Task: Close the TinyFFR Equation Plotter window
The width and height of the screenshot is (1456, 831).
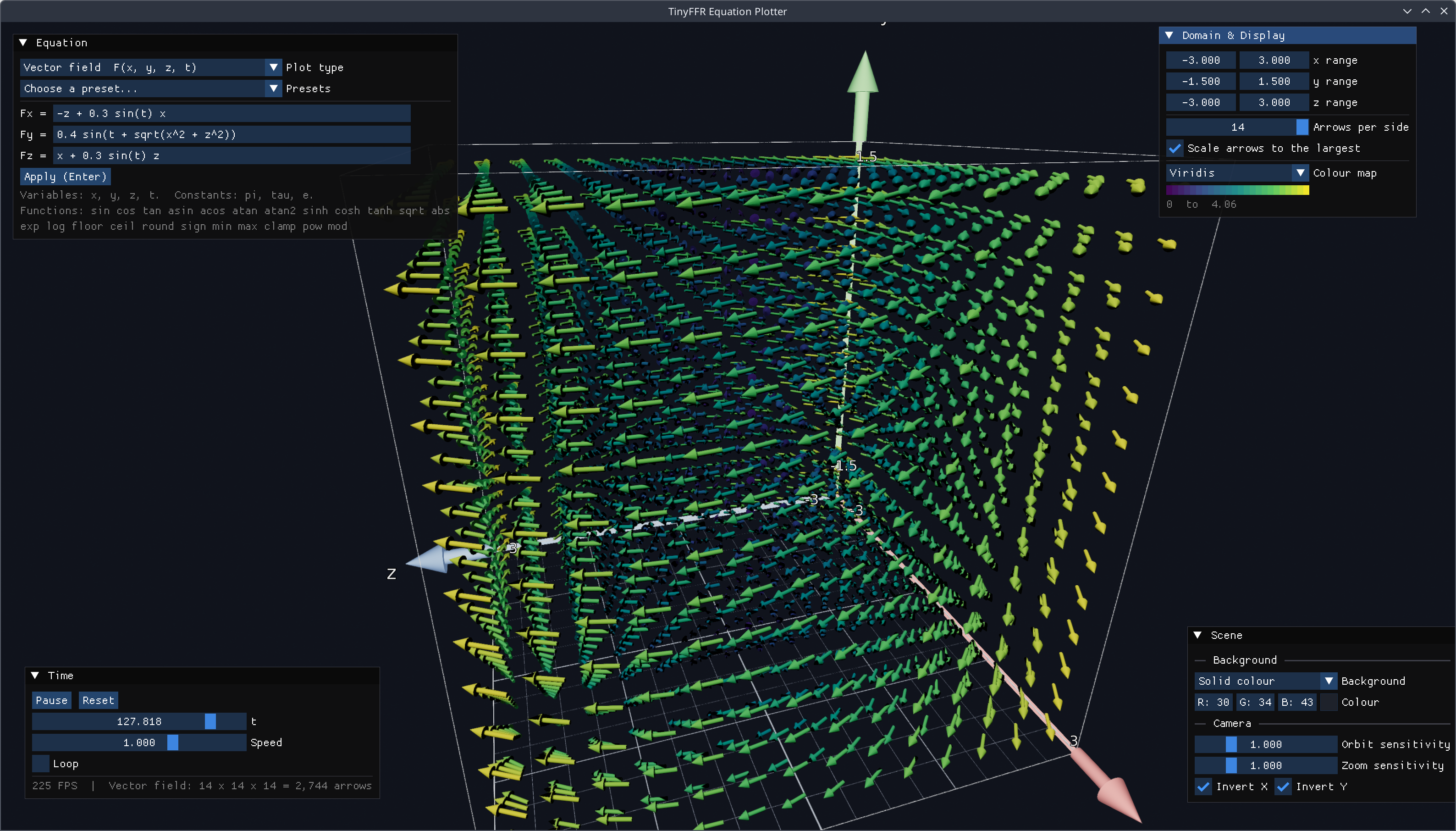Action: [x=1444, y=11]
